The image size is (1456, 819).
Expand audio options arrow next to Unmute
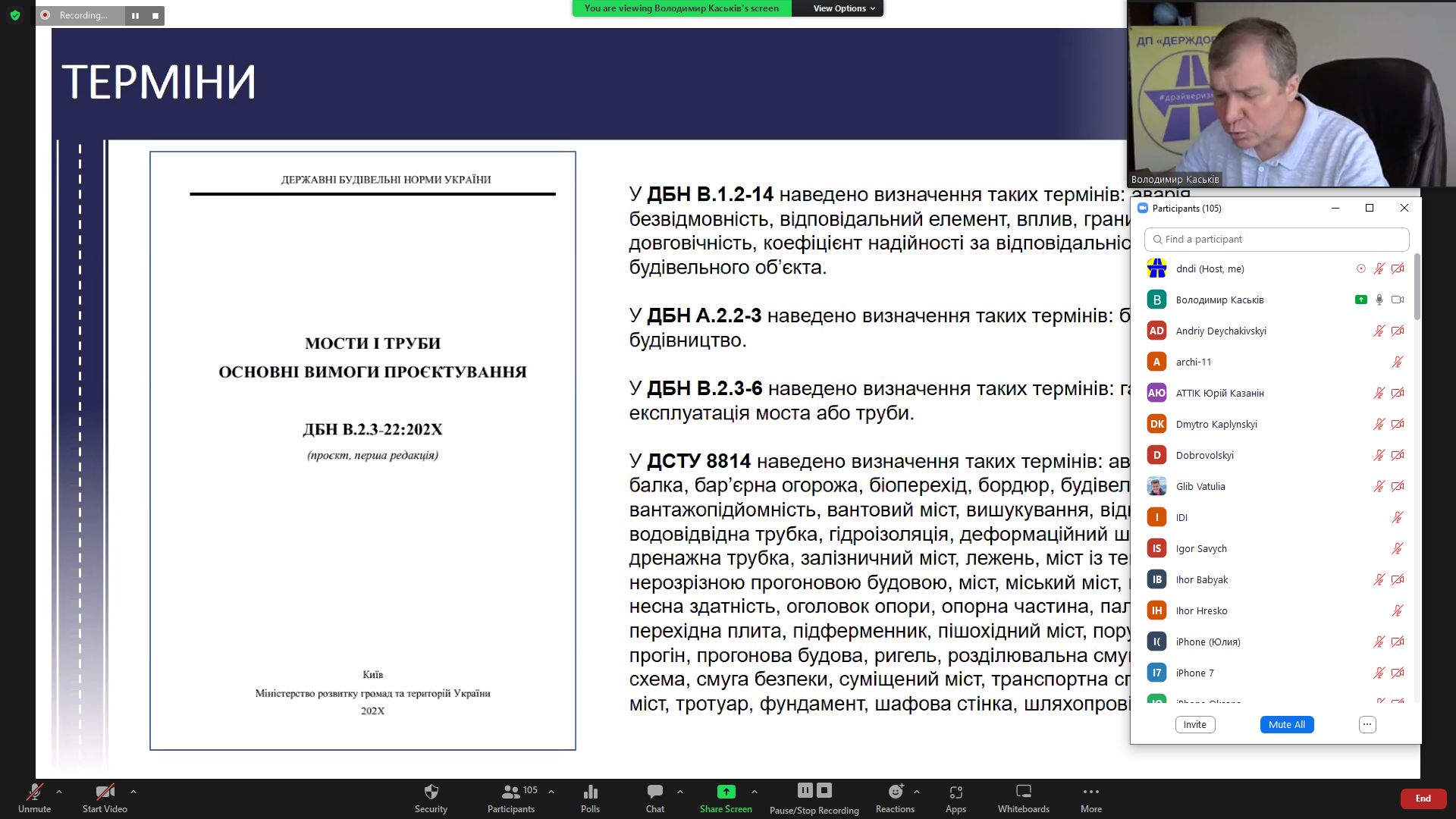[59, 792]
